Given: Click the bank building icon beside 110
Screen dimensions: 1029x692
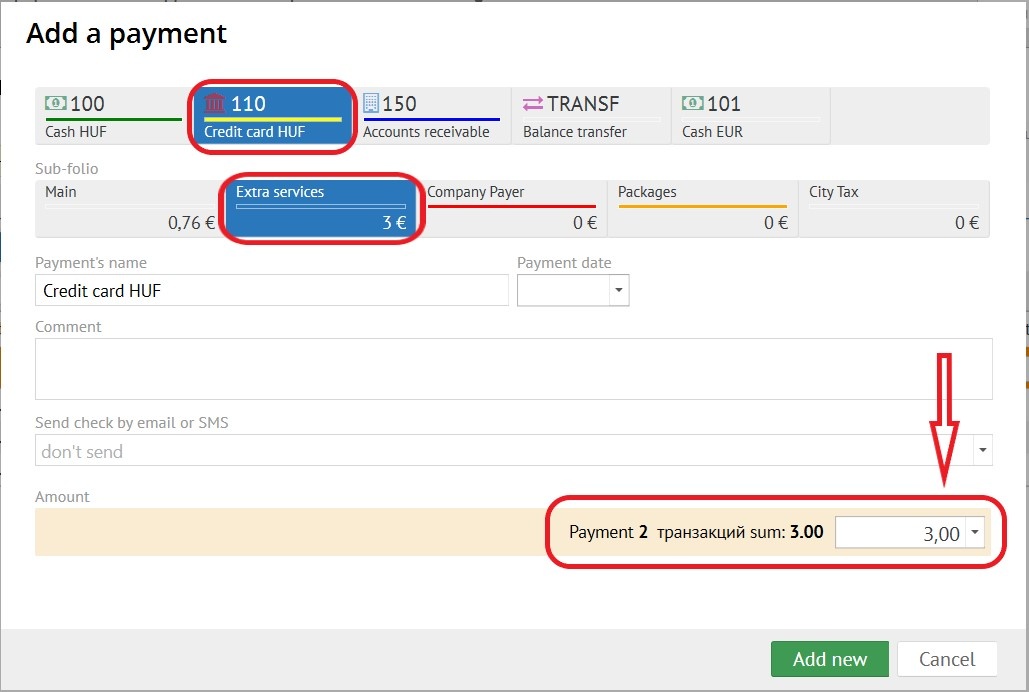Looking at the screenshot, I should tap(215, 103).
